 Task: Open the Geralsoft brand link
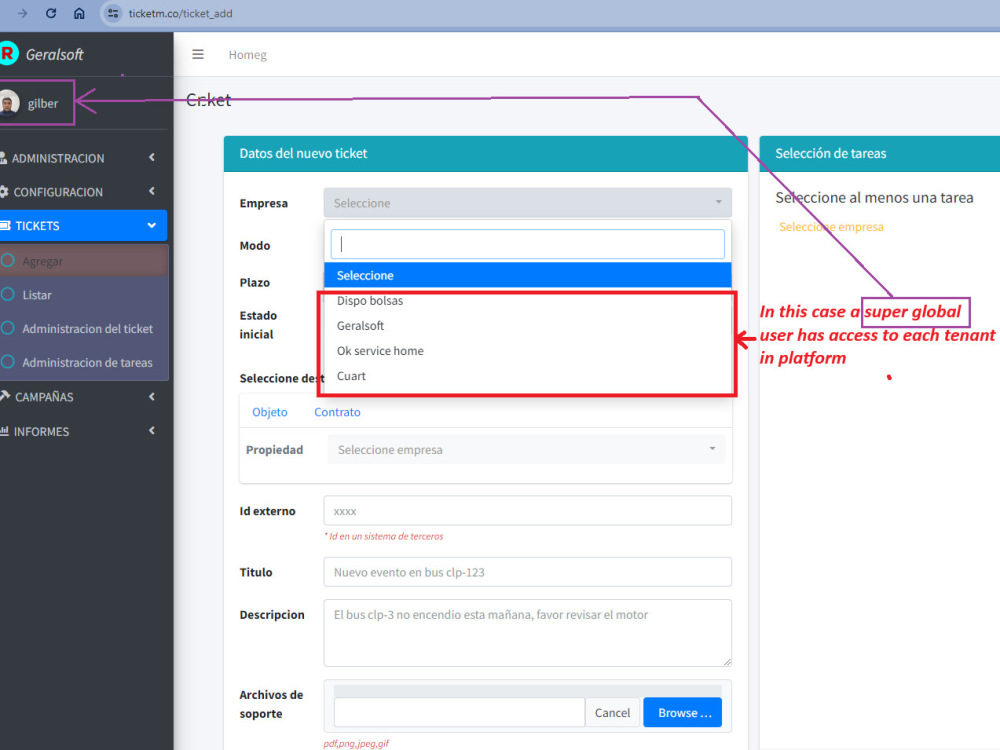(x=54, y=55)
